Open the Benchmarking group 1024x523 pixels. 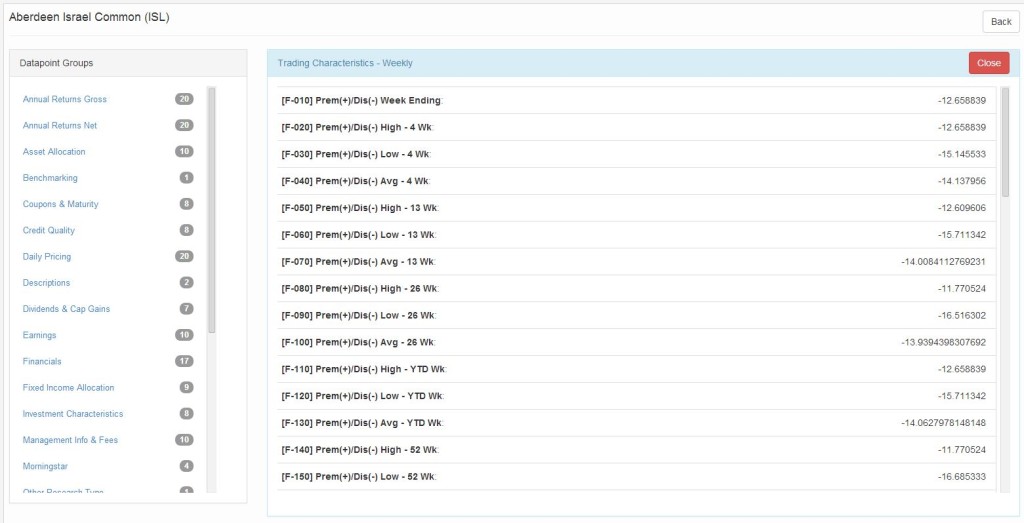pyautogui.click(x=50, y=178)
